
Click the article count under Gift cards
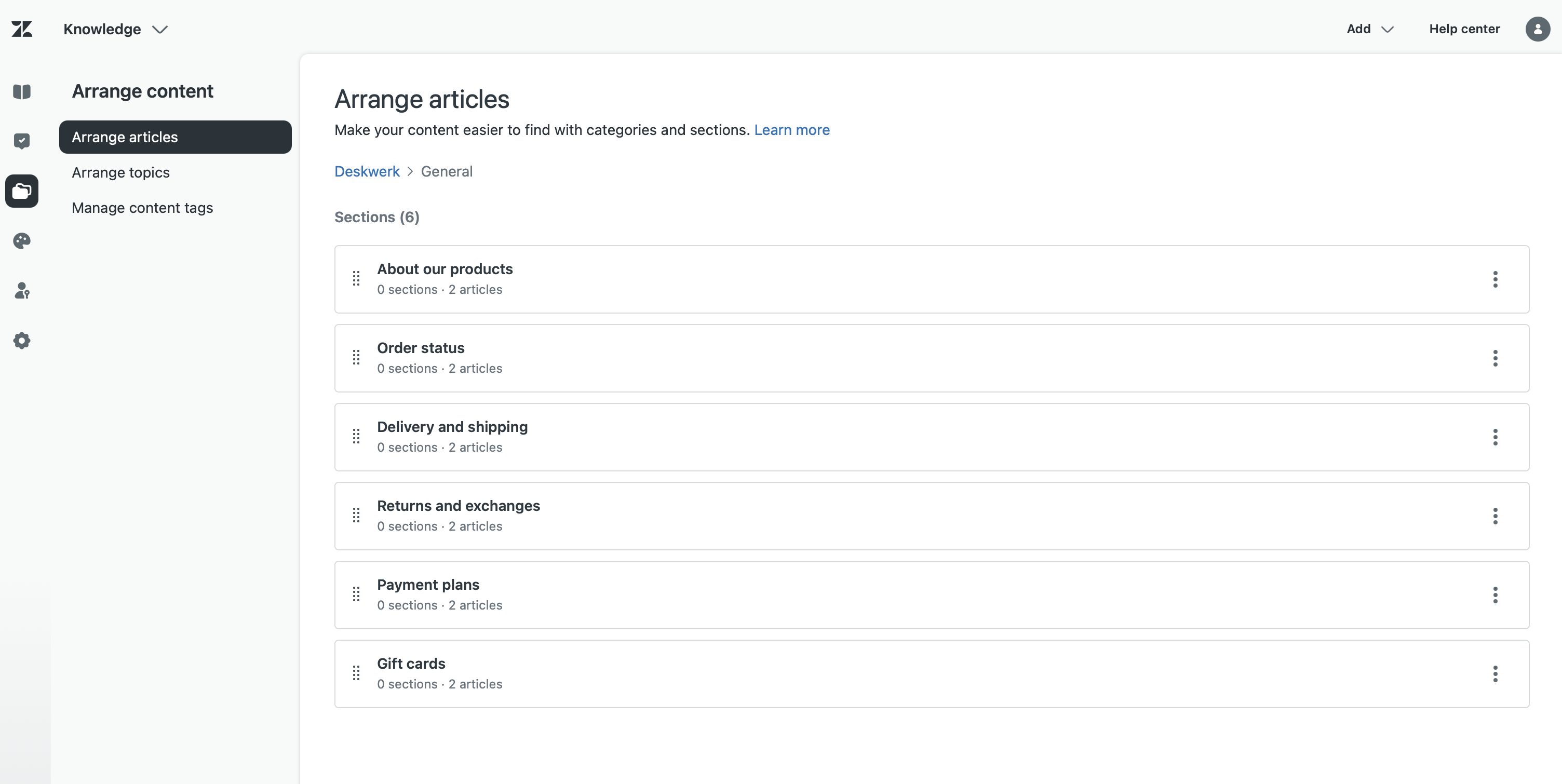(x=475, y=684)
